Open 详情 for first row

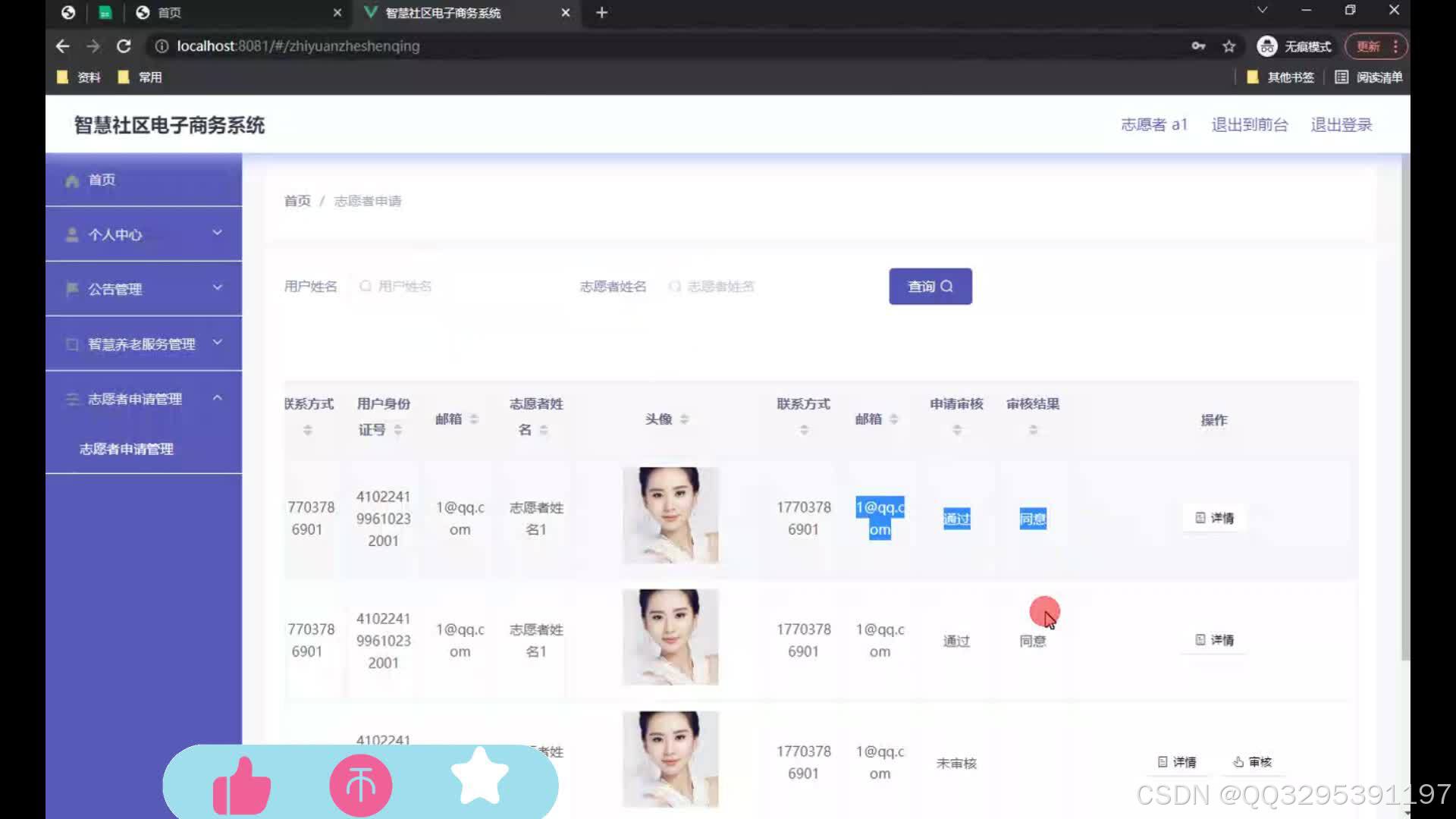pos(1214,518)
